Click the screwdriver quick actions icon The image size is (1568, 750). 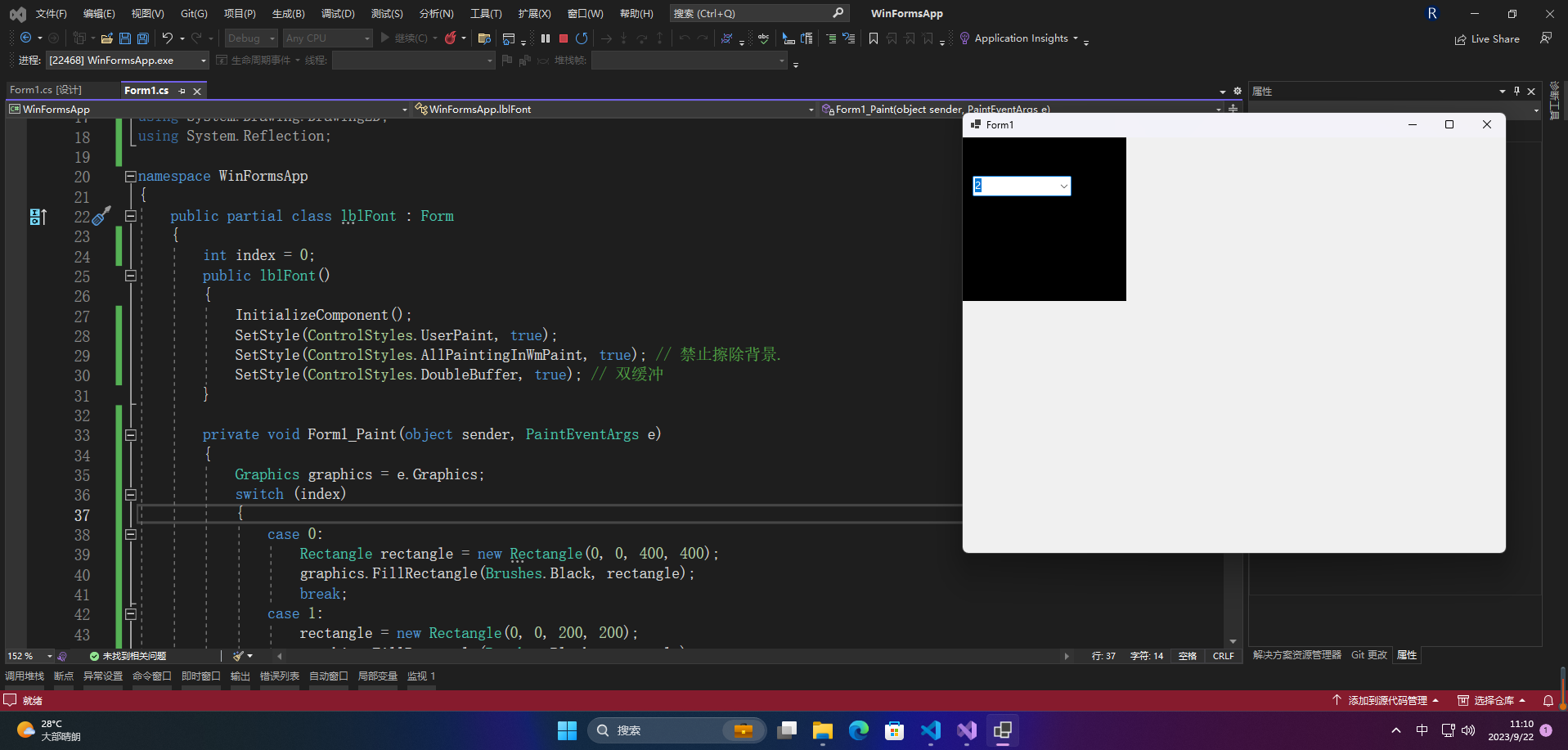click(x=101, y=216)
